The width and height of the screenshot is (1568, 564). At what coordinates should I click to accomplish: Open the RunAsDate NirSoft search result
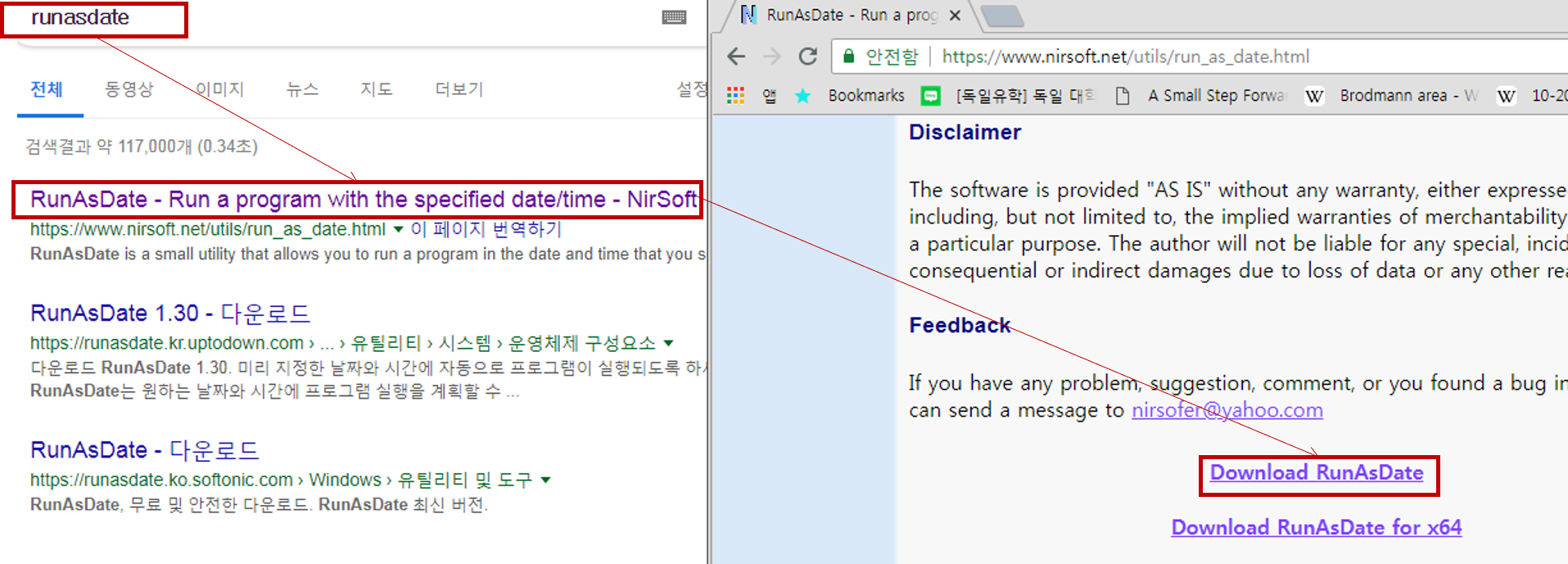[364, 200]
